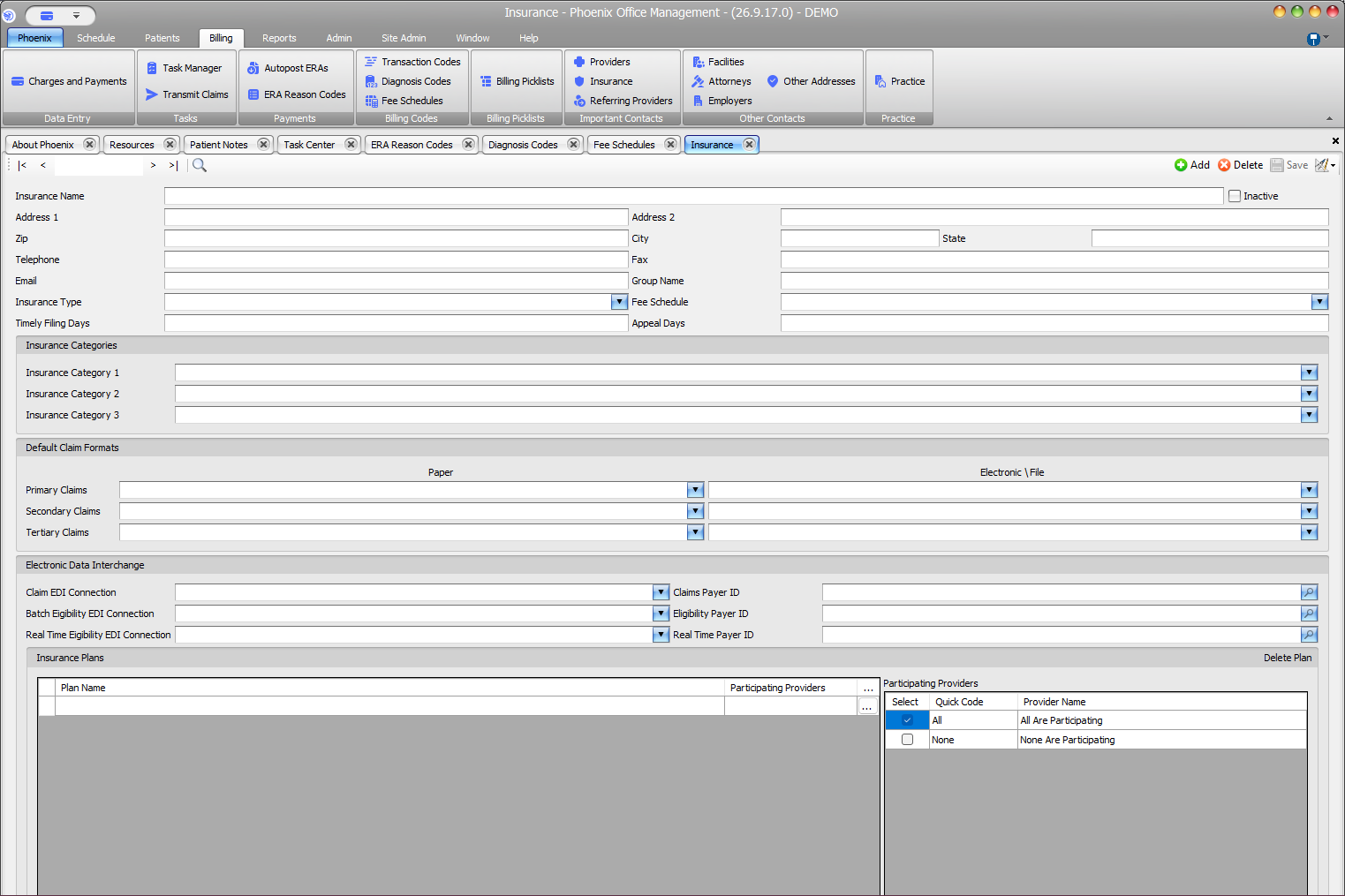
Task: Search insurance records with magnifier icon
Action: coord(200,165)
